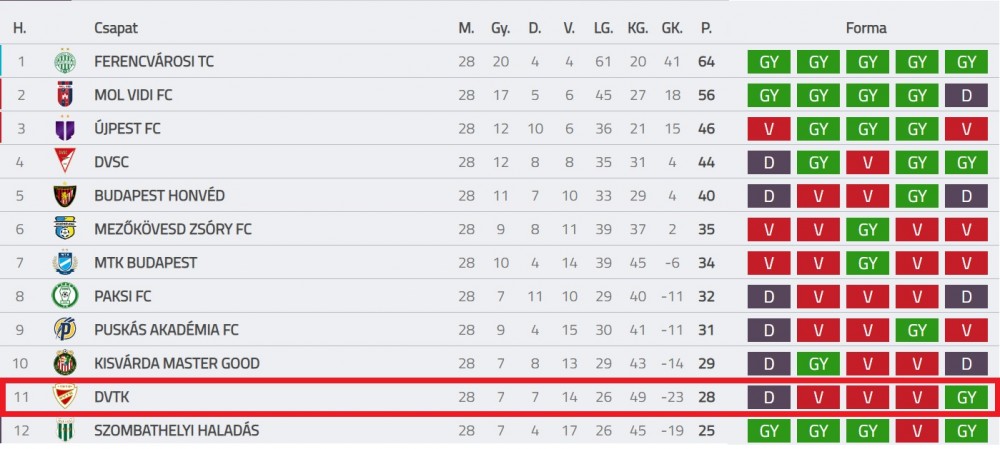Sort by the Csapat column header
The image size is (1000, 449).
pyautogui.click(x=115, y=29)
